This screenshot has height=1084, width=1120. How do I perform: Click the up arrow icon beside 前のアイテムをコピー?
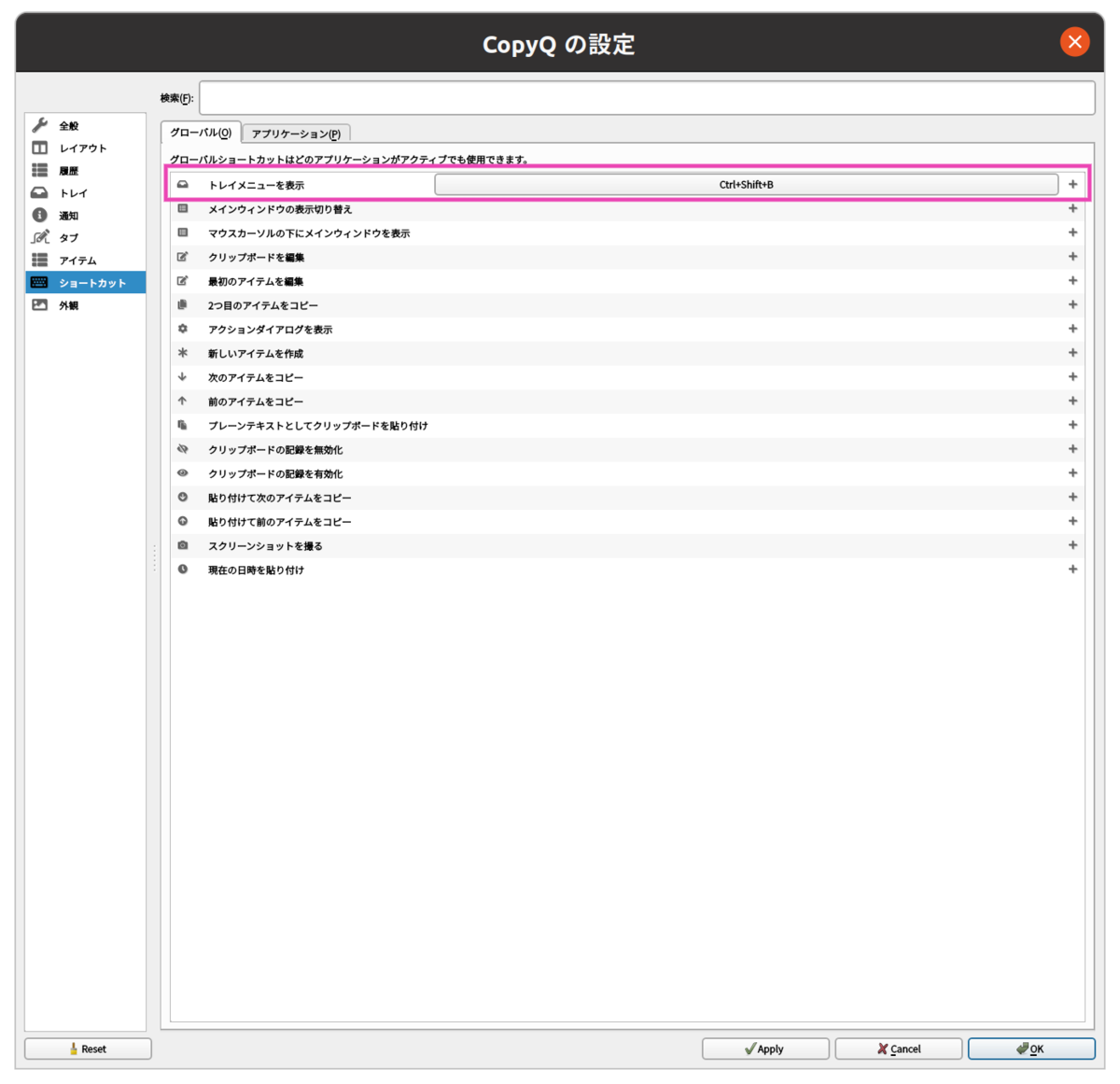(183, 401)
